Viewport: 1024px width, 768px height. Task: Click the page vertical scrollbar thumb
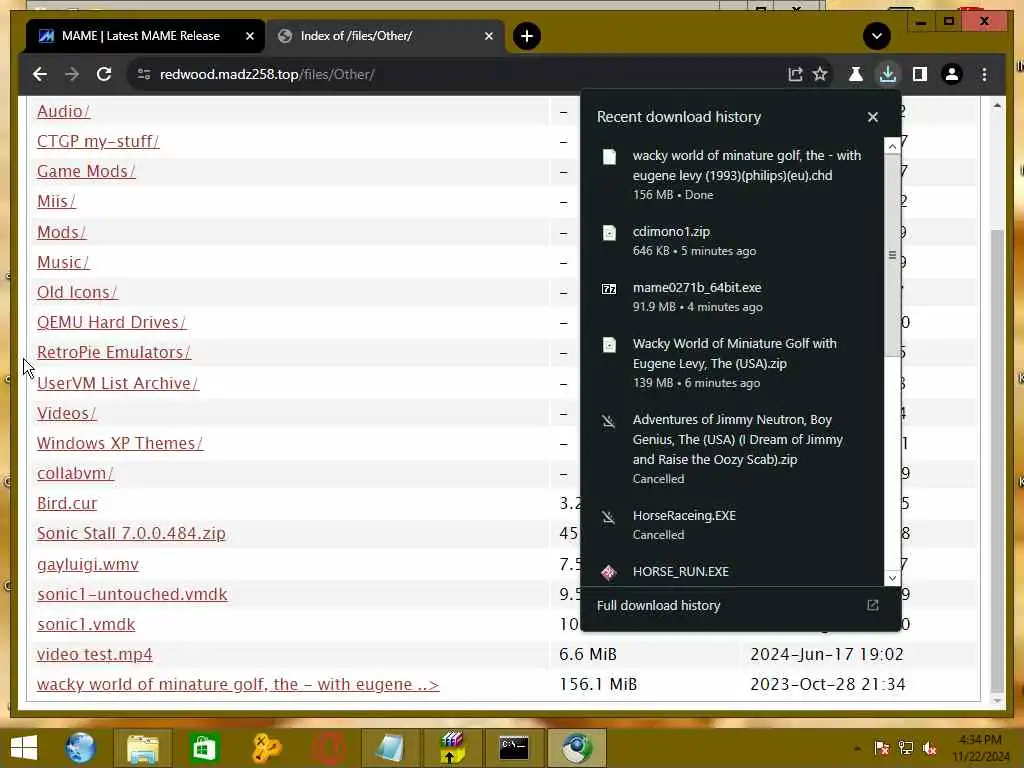coord(997,461)
